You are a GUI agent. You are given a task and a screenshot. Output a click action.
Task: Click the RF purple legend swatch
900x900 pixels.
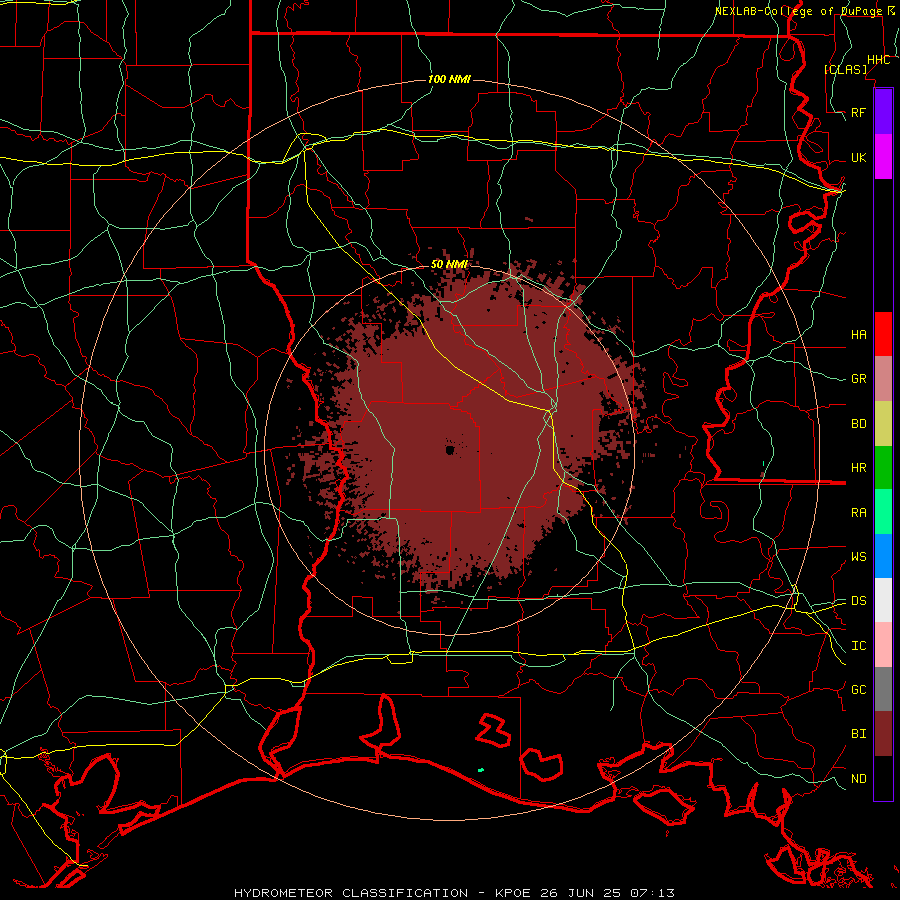point(883,112)
